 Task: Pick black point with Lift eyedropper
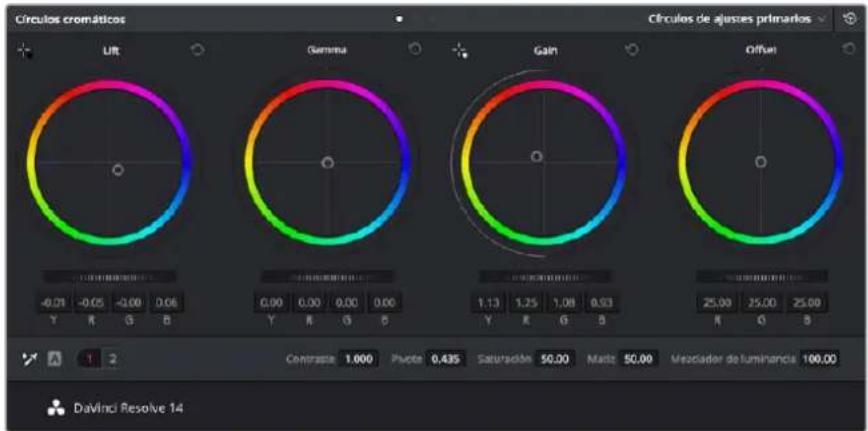(x=24, y=51)
